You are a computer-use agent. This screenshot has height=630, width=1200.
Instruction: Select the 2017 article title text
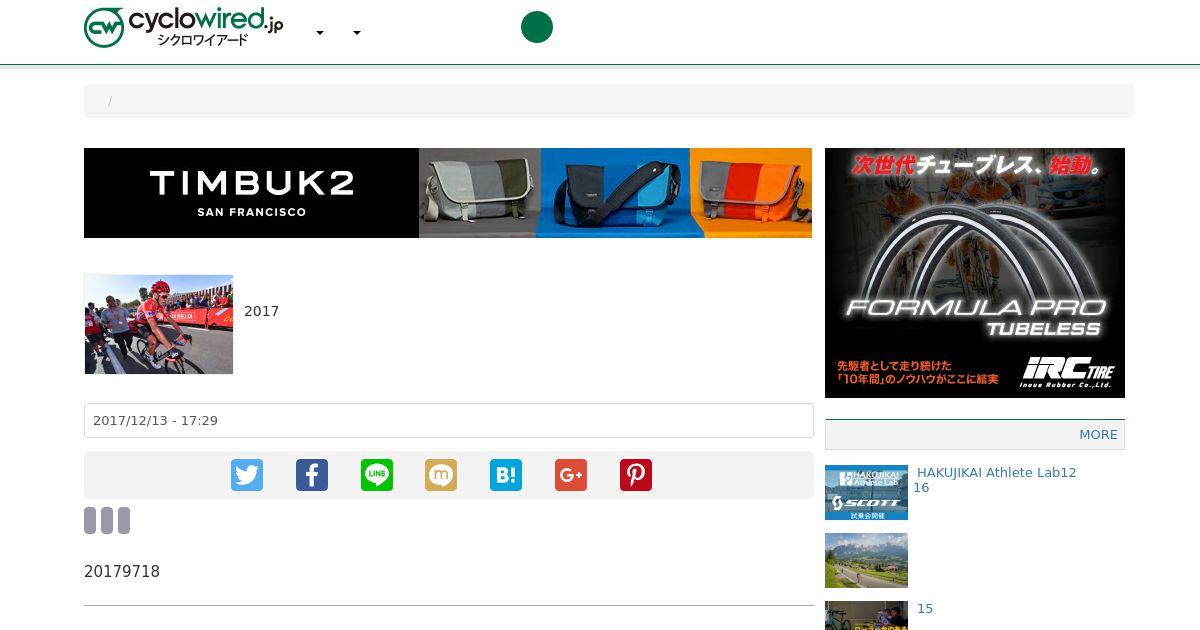coord(261,311)
